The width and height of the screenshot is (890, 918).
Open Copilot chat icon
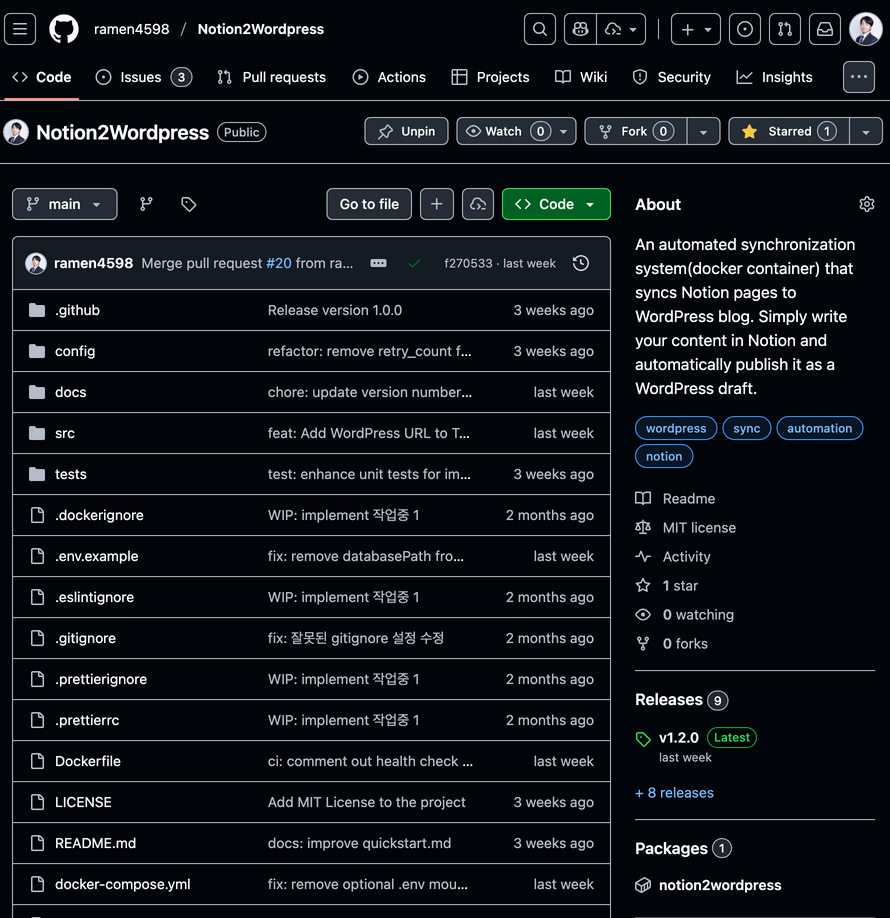click(580, 29)
